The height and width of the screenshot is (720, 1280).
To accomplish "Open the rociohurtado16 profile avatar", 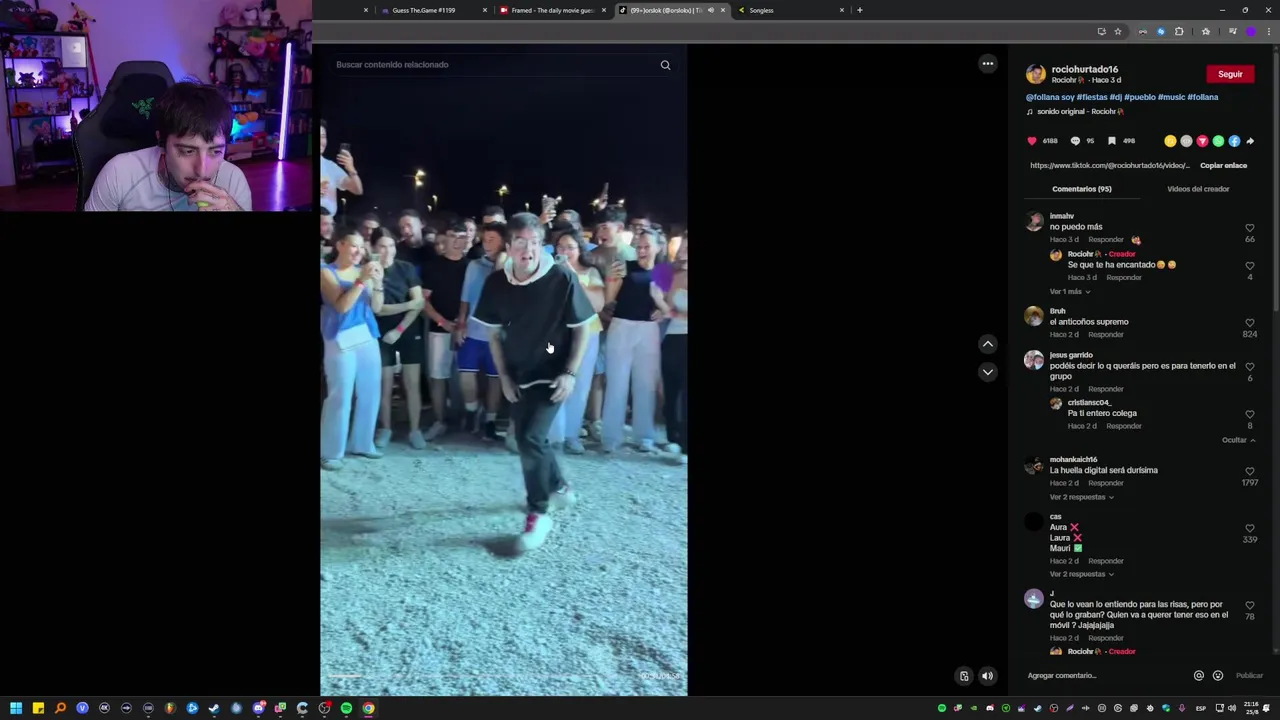I will click(1036, 74).
